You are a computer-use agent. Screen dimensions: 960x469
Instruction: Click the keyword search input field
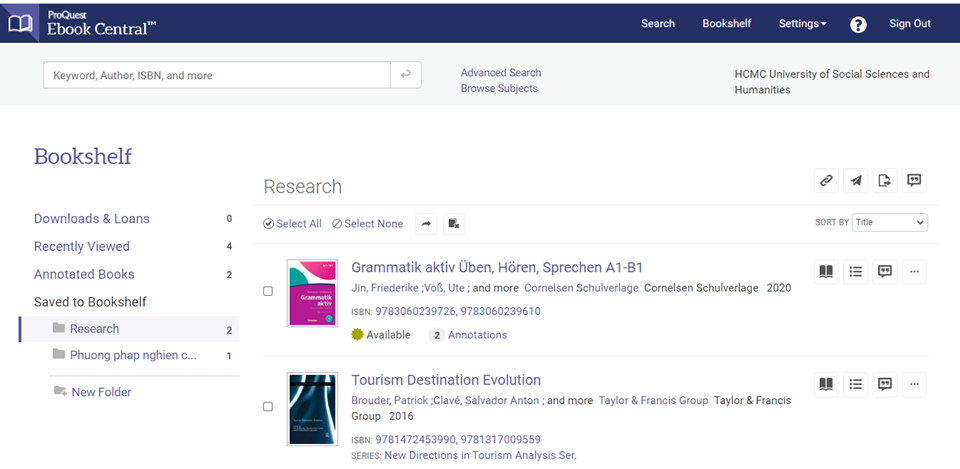[216, 75]
